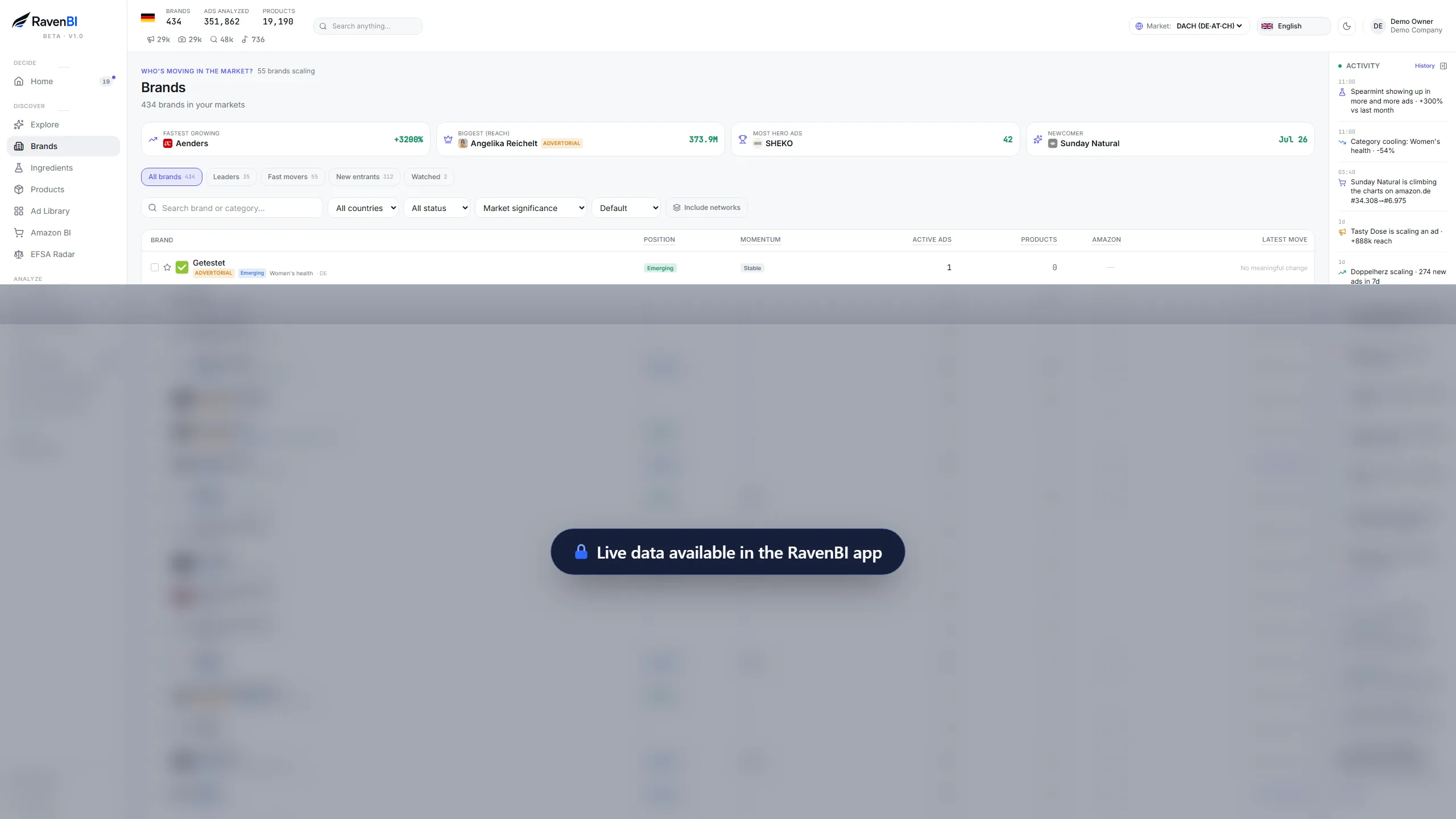Open the Market DACH selector
This screenshot has height=819, width=1456.
(x=1189, y=26)
